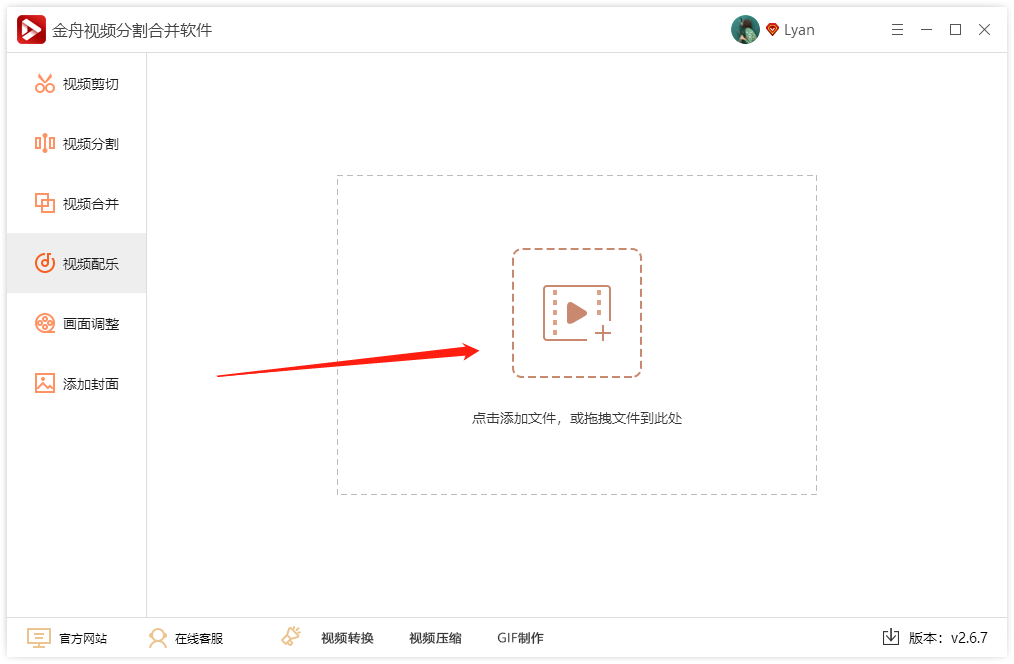The image size is (1014, 664).
Task: Click the user avatar picture
Action: pos(745,30)
